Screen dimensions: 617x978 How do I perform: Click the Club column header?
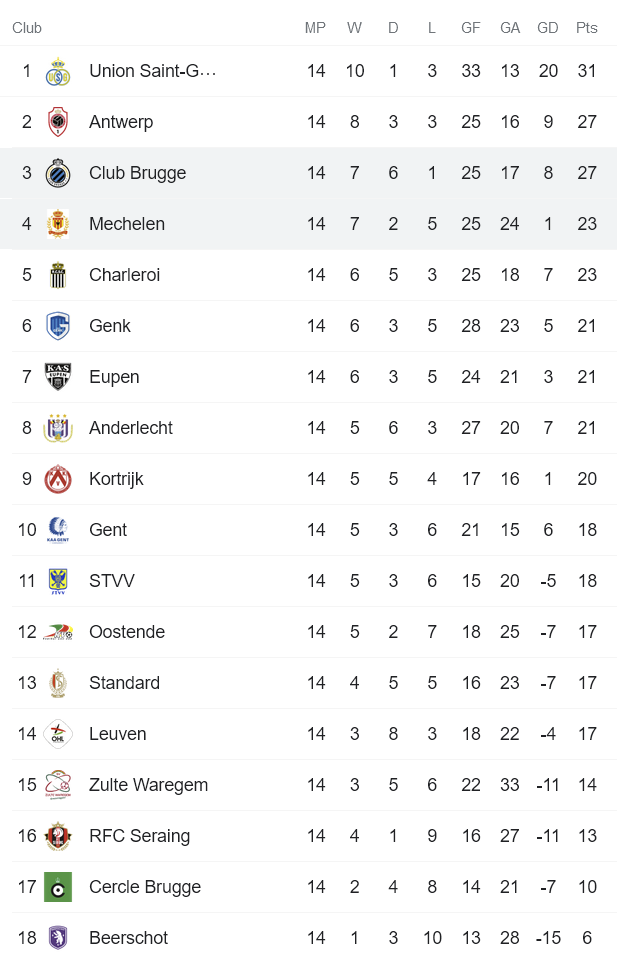(27, 28)
